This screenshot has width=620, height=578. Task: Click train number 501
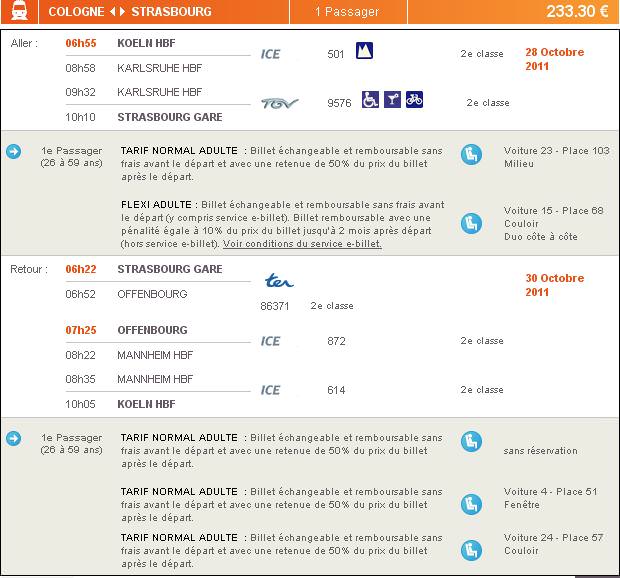[336, 54]
